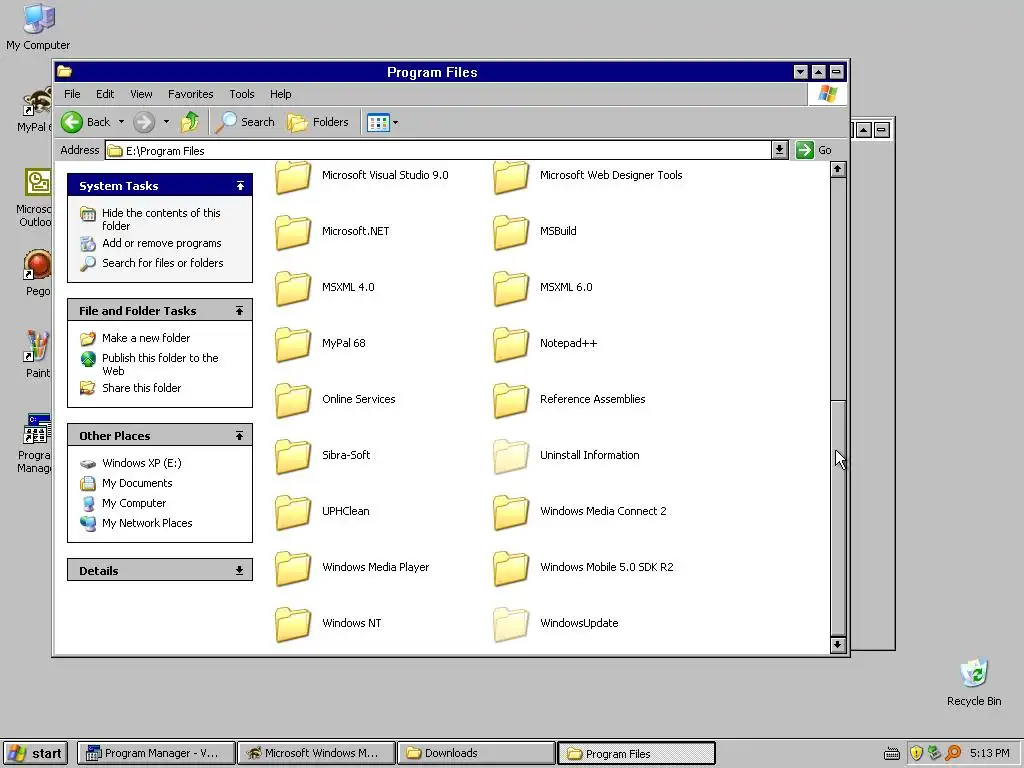The width and height of the screenshot is (1024, 768).
Task: Go to Windows XP (E:) drive
Action: 142,463
